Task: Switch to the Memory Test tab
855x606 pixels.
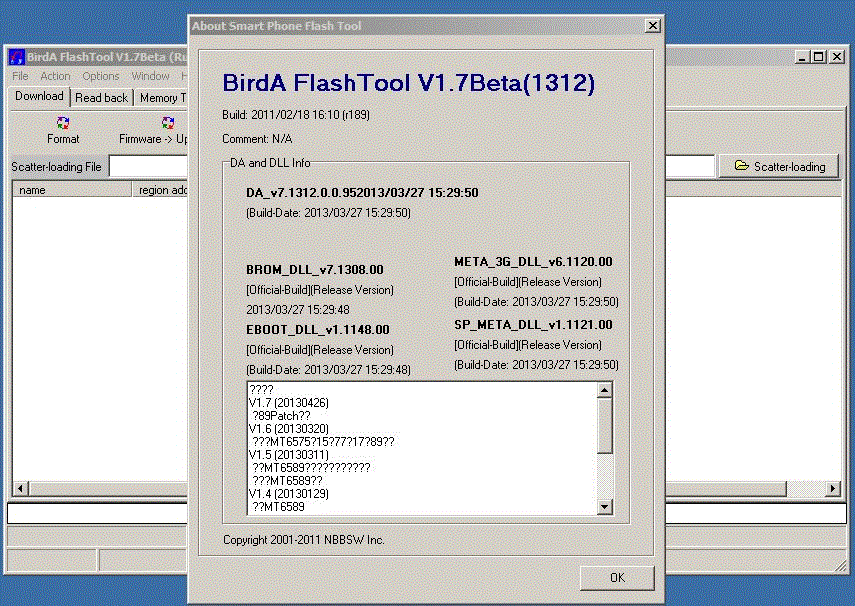Action: click(x=160, y=98)
